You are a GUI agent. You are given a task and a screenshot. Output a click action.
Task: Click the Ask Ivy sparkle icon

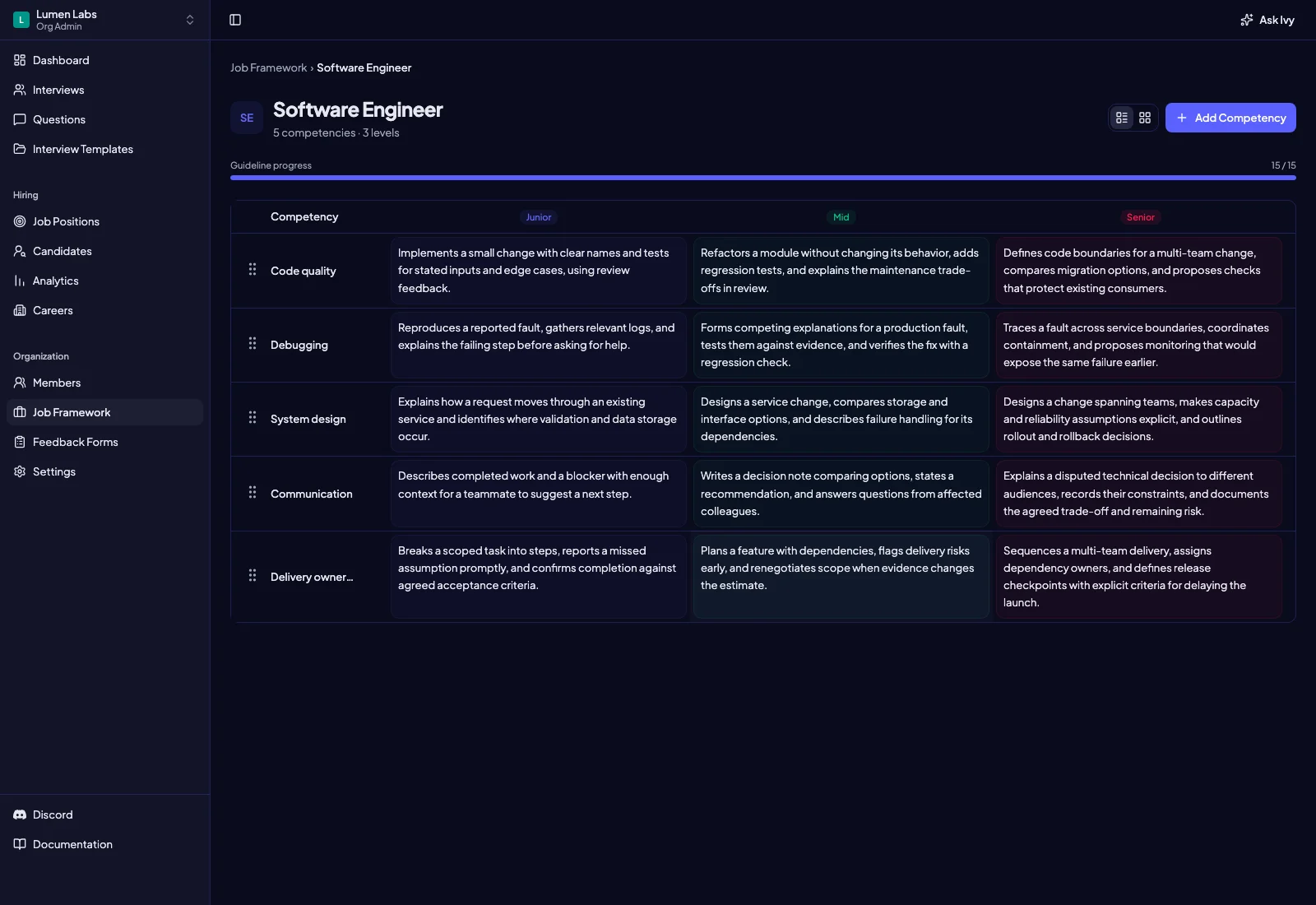pos(1247,20)
